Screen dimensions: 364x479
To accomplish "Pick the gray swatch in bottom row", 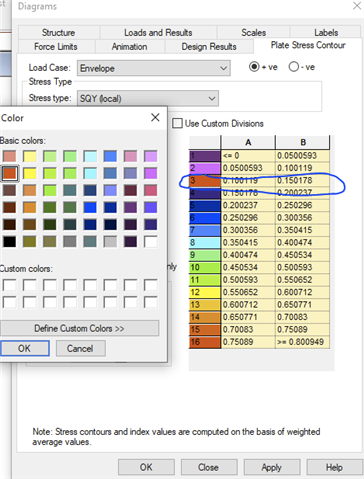I will click(70, 241).
